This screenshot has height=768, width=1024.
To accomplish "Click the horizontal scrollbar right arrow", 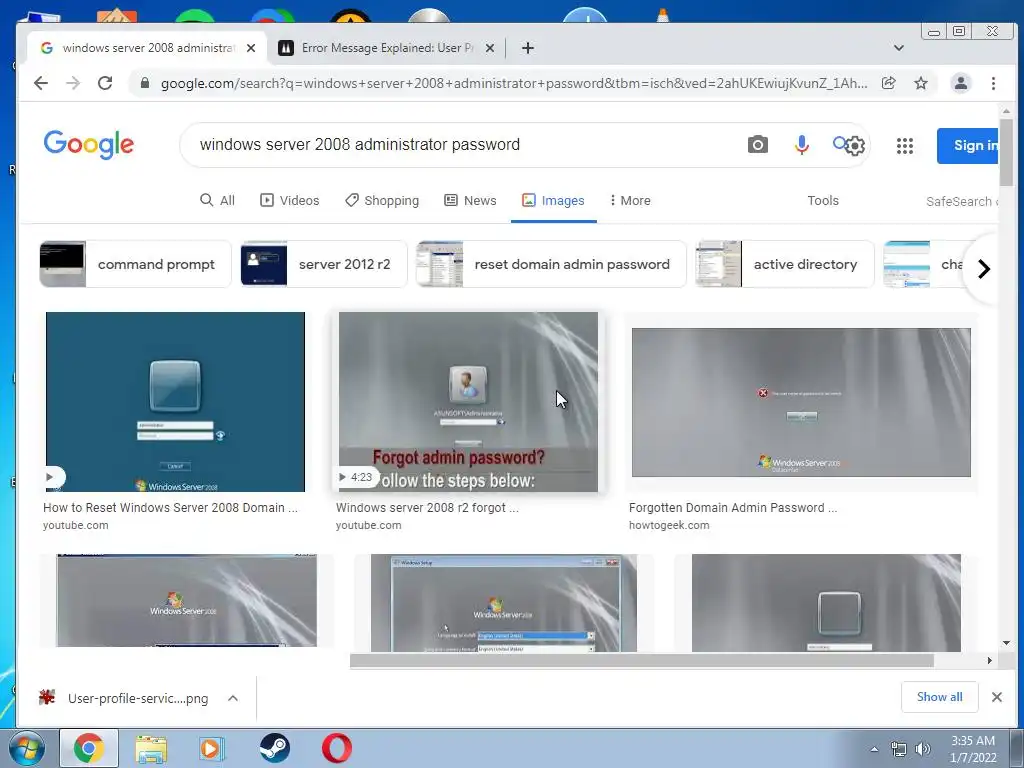I will (989, 660).
